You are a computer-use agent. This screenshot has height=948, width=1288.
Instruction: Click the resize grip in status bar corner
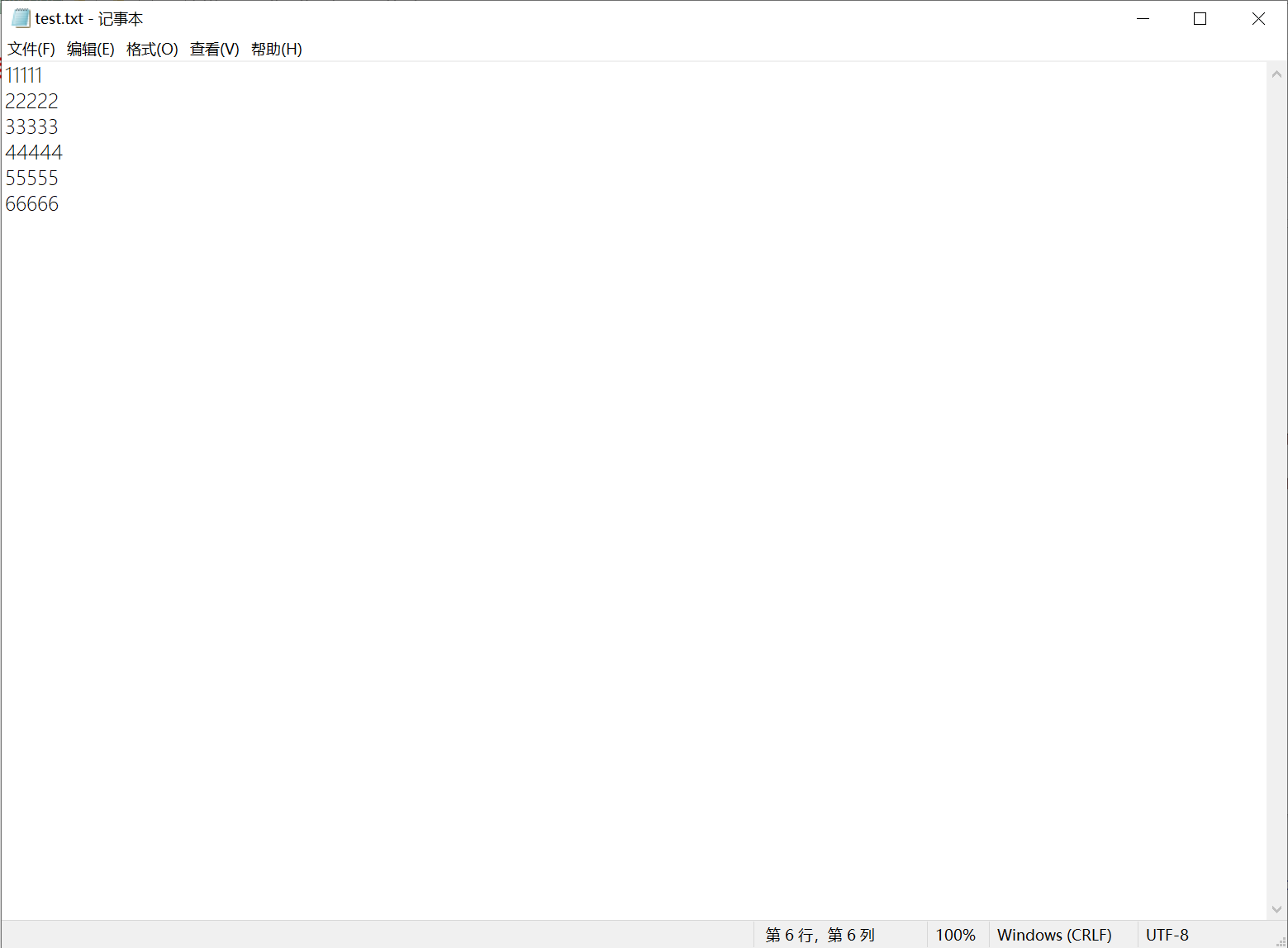(1281, 941)
